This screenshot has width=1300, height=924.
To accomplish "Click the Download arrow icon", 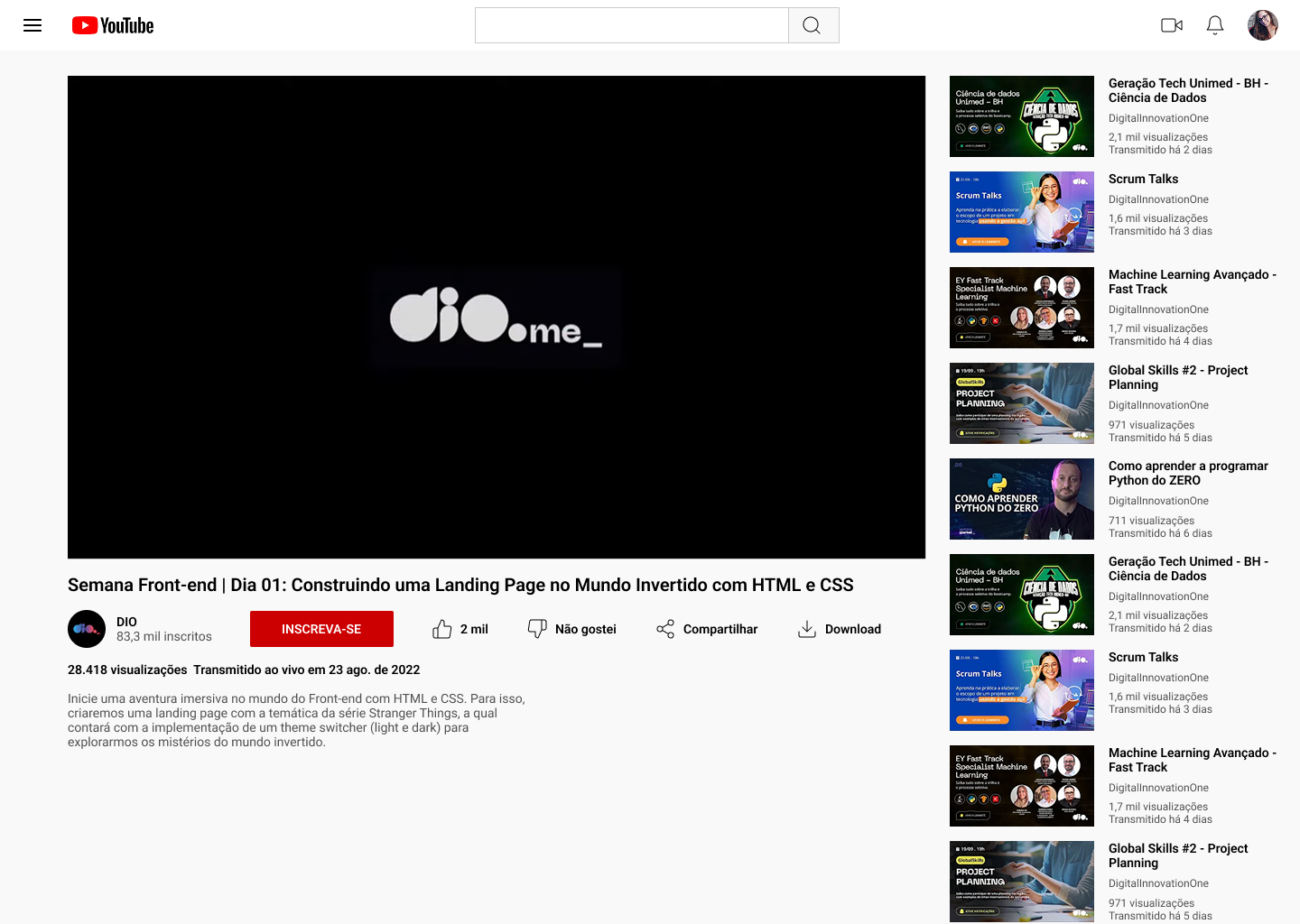I will pos(807,629).
